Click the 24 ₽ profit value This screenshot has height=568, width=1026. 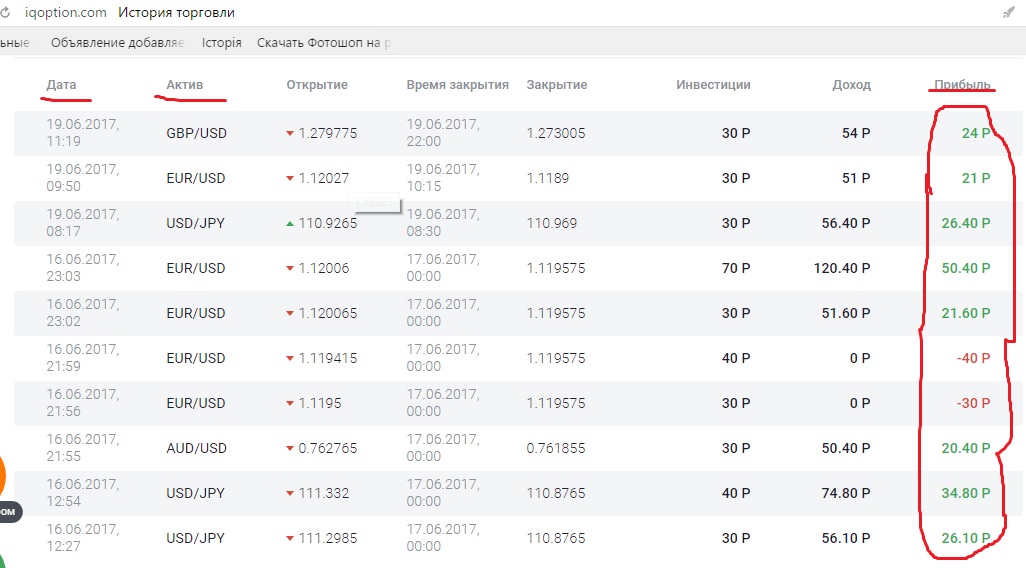pos(976,133)
